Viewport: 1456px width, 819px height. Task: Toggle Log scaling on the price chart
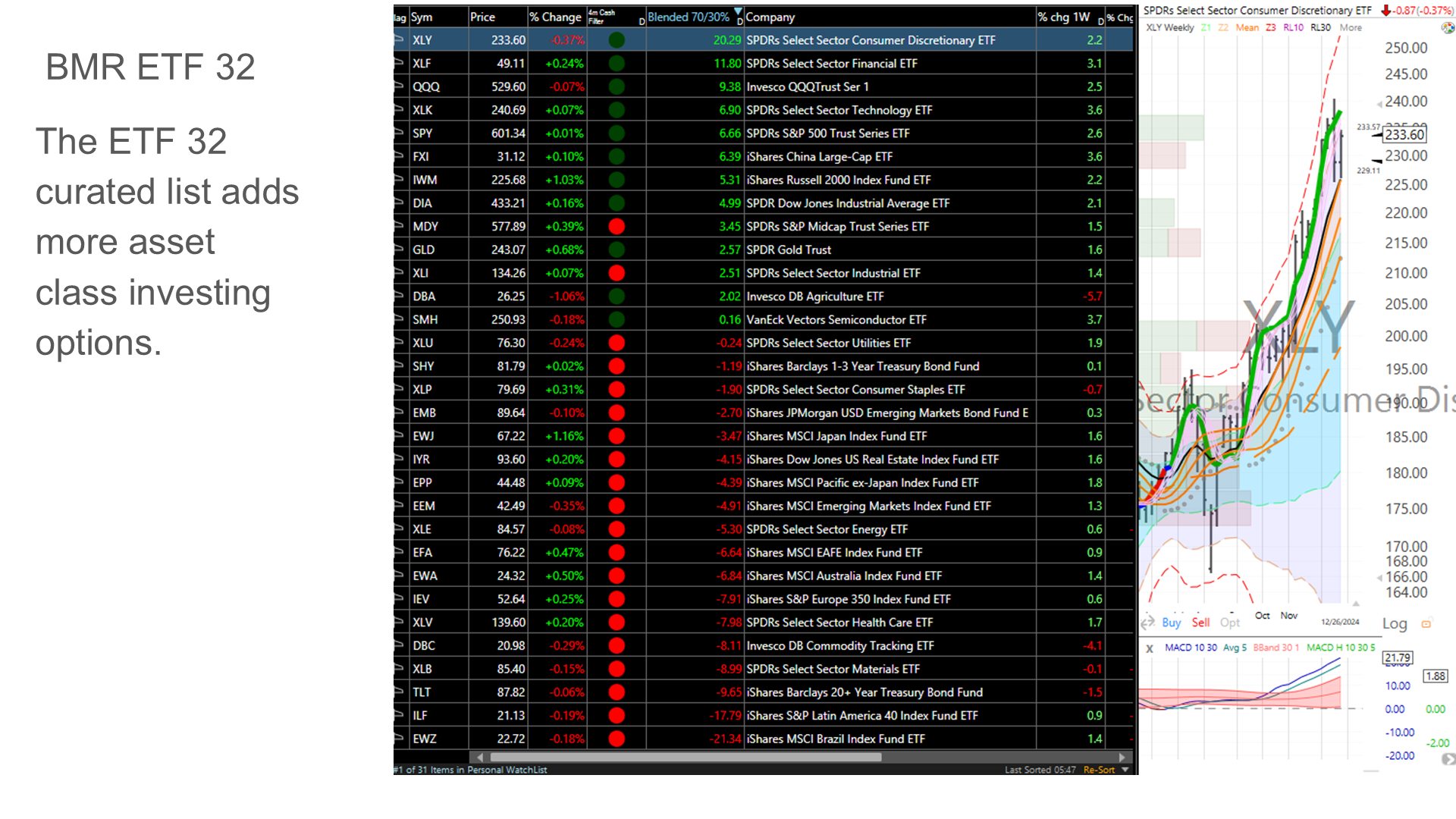tap(1395, 624)
